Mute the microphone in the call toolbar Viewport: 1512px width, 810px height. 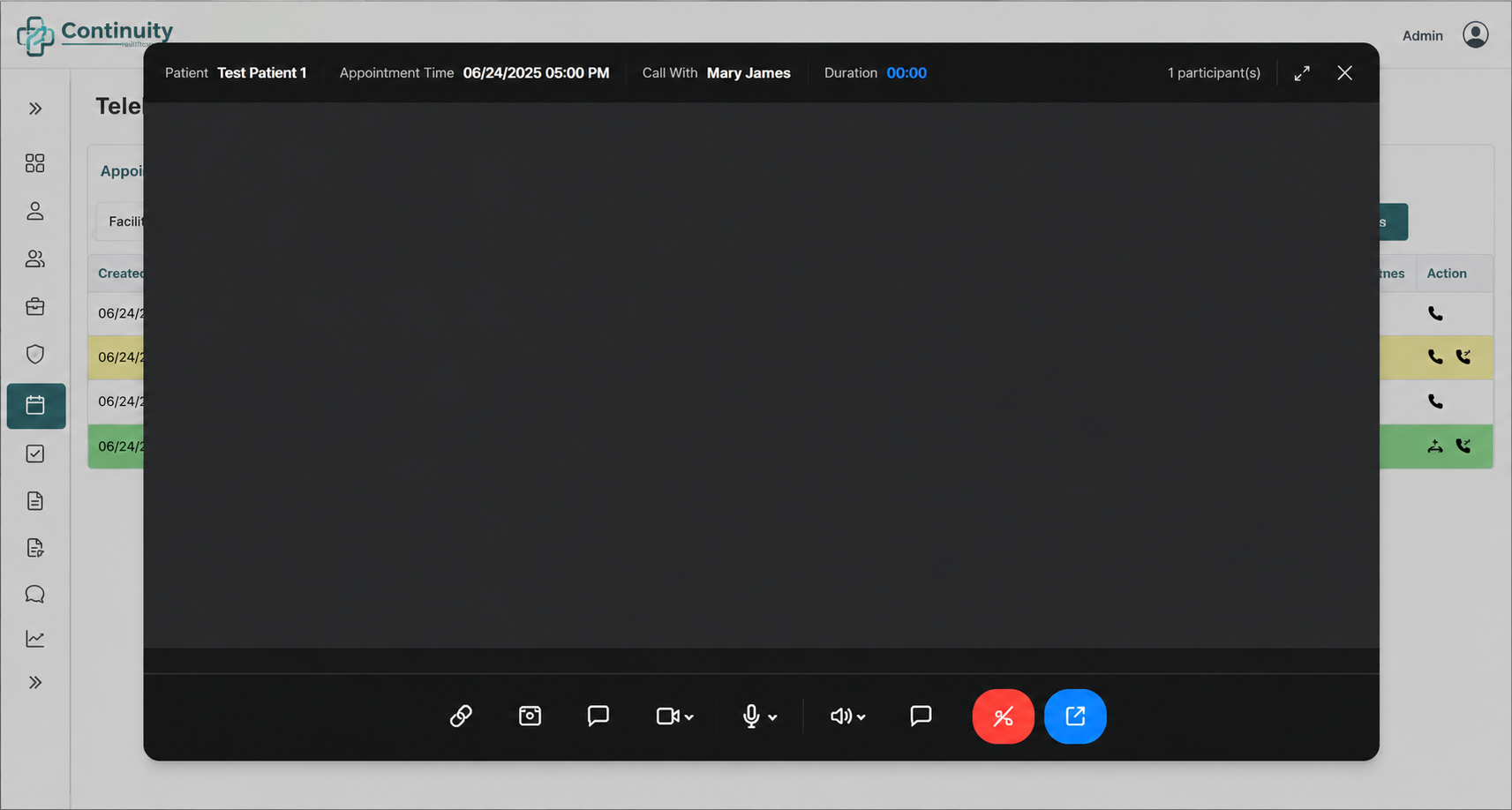pyautogui.click(x=751, y=716)
